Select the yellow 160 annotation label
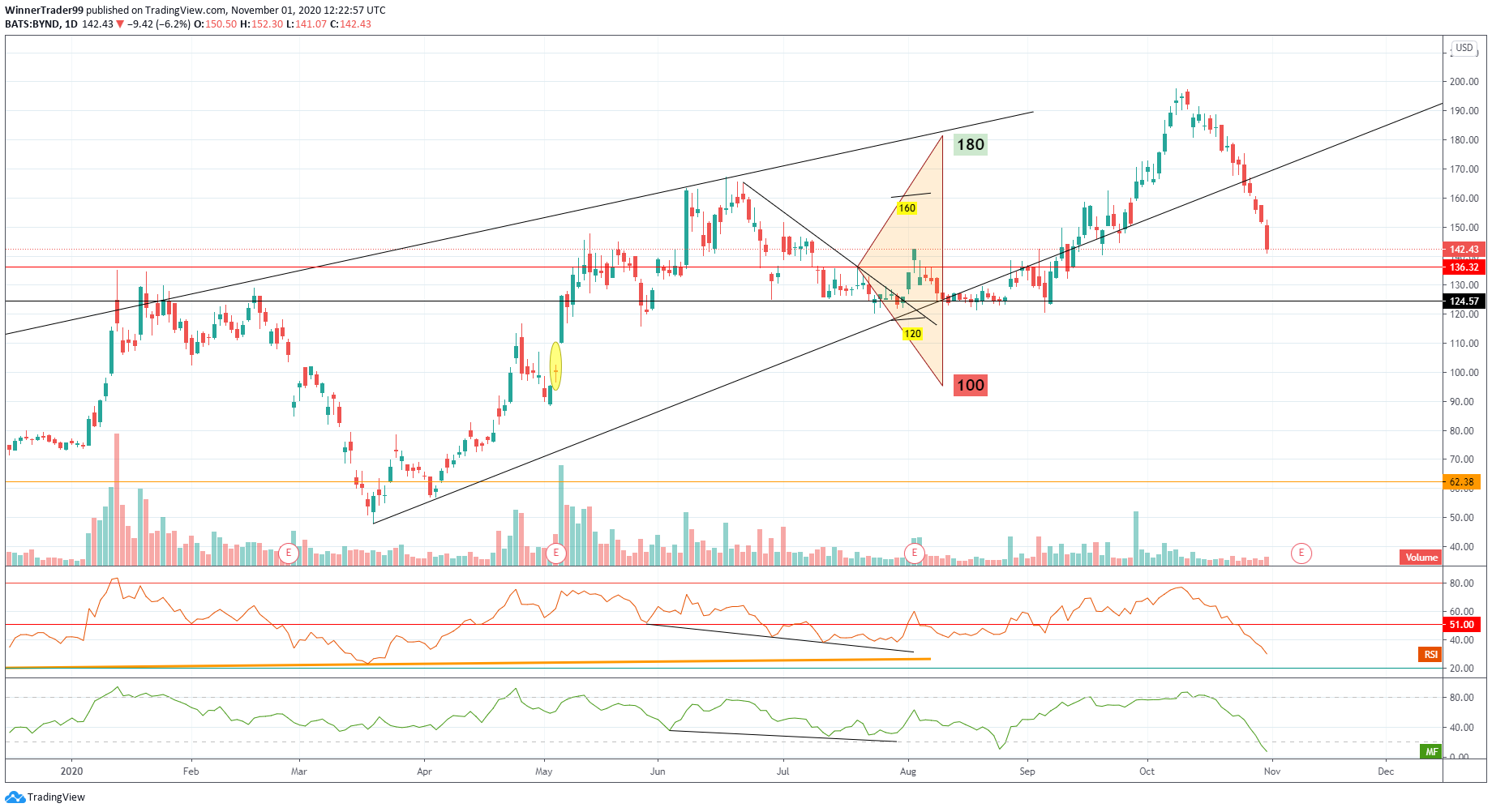Screen dimensions: 1492x812 click(x=907, y=208)
